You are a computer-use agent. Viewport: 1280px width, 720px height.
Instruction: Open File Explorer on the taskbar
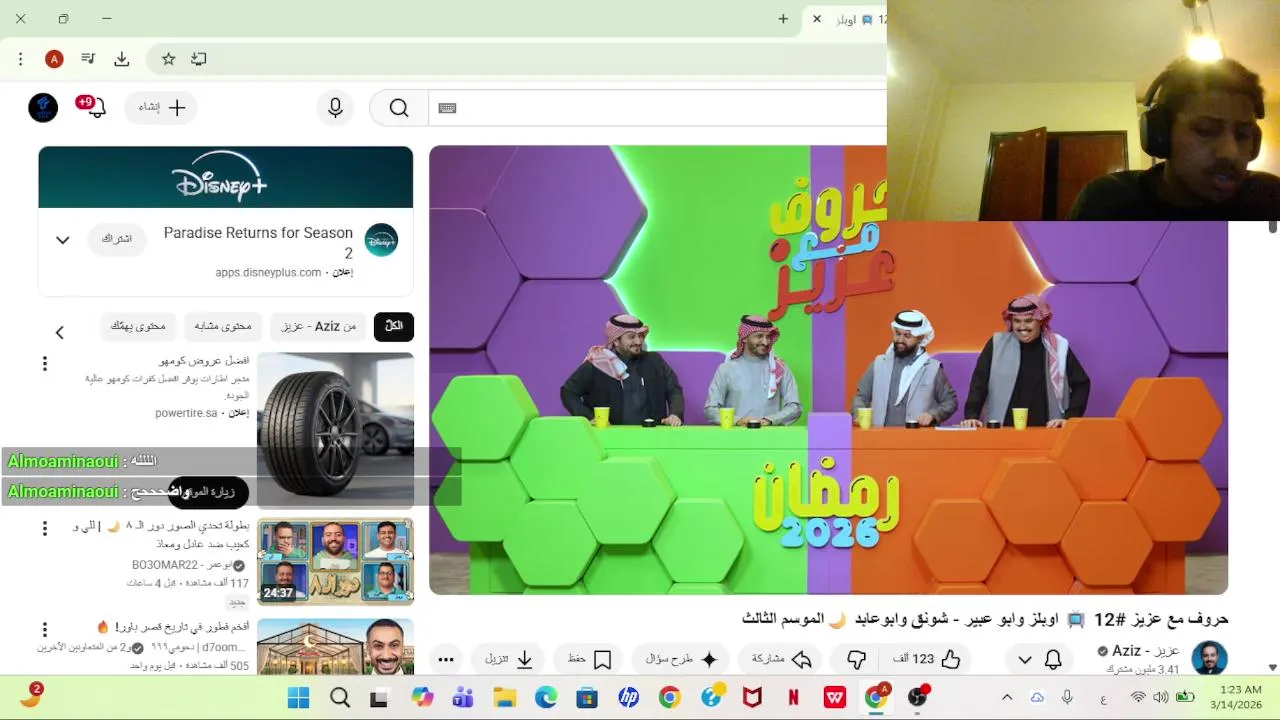coord(504,698)
